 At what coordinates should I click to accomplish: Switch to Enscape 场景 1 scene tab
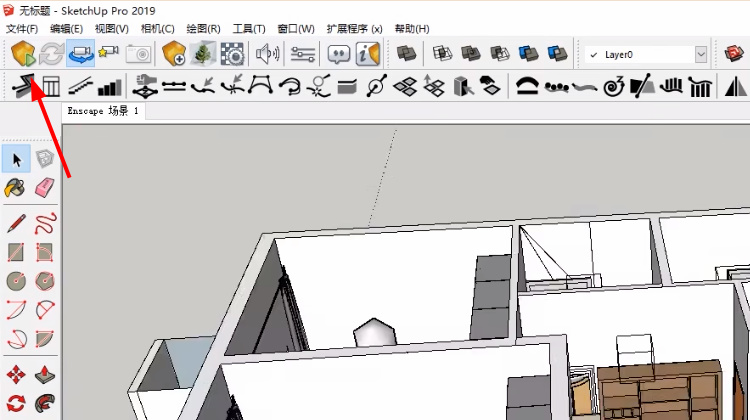(x=103, y=111)
